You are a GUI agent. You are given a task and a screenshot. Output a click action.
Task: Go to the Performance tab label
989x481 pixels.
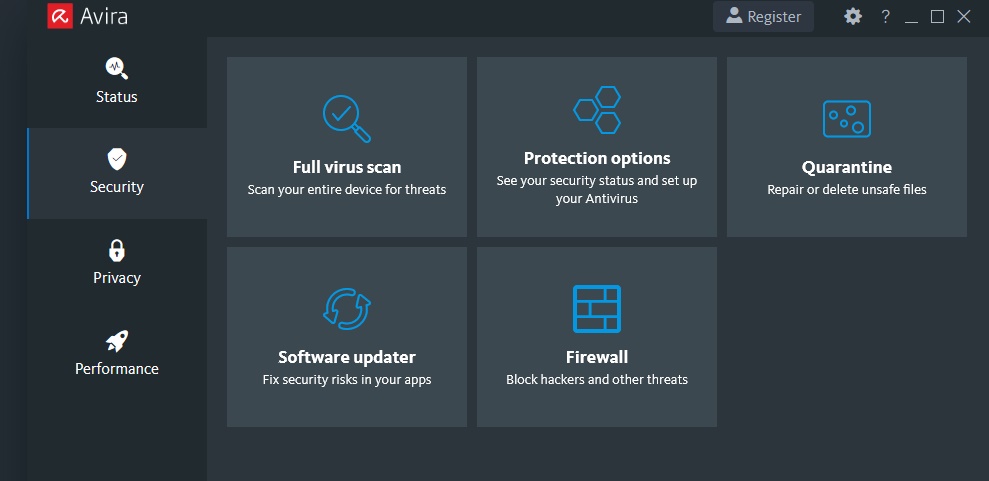click(117, 368)
